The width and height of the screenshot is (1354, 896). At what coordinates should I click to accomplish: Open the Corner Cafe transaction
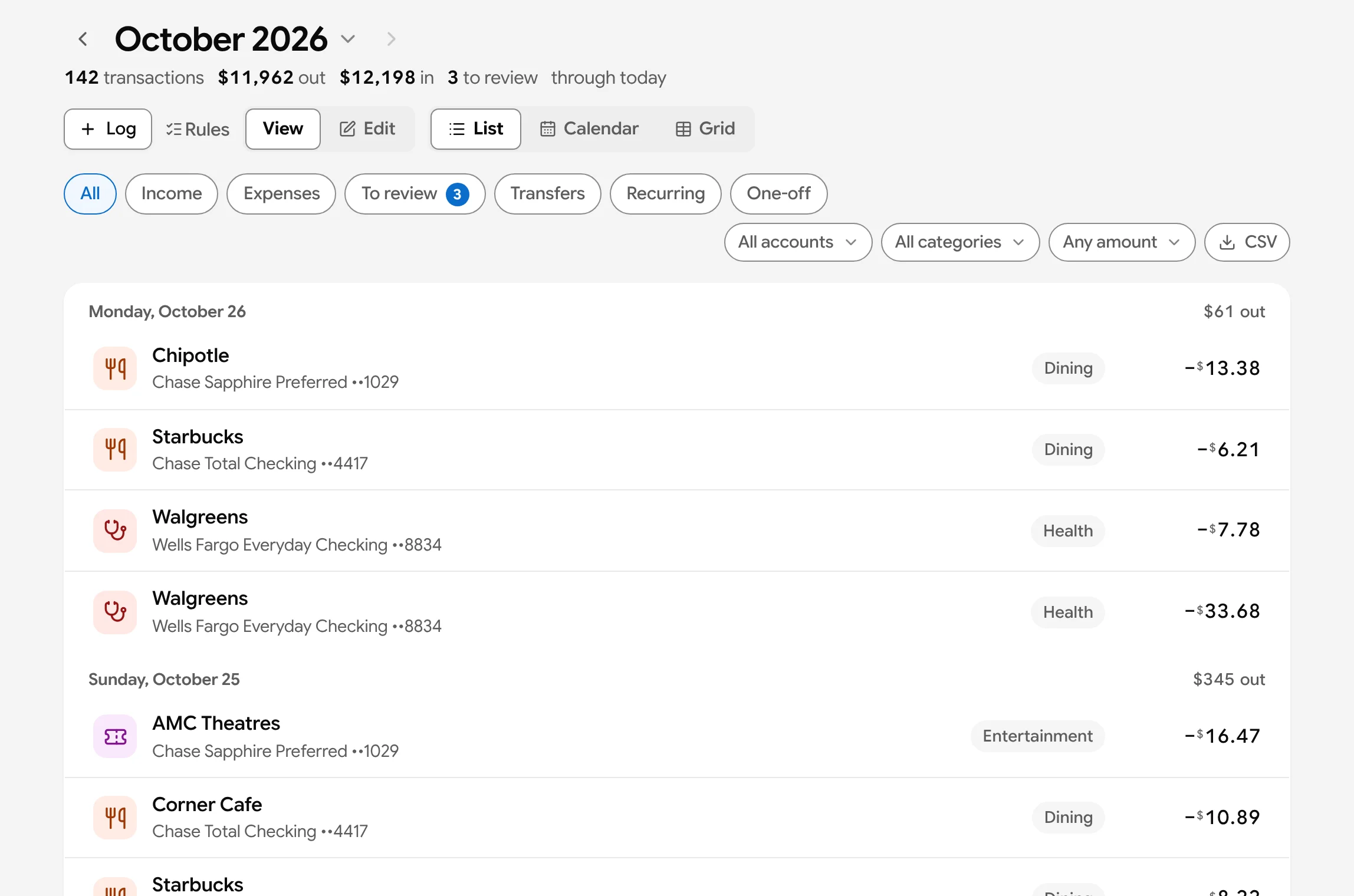coord(677,818)
